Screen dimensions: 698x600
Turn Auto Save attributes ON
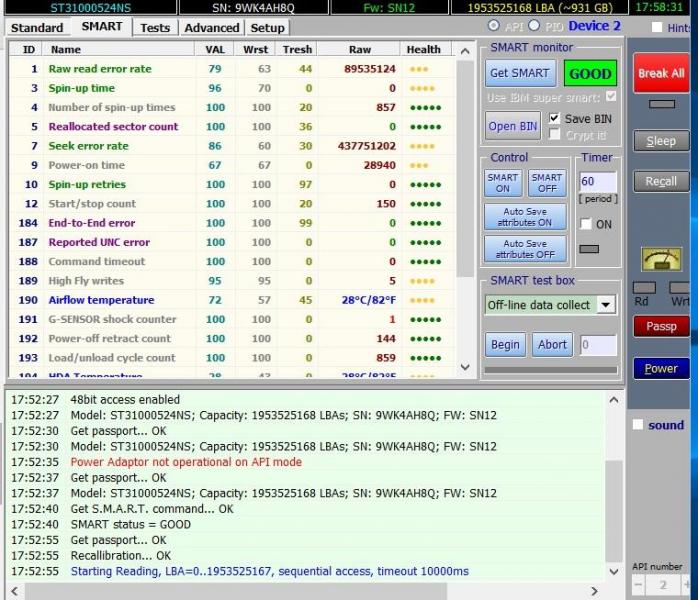tap(525, 217)
